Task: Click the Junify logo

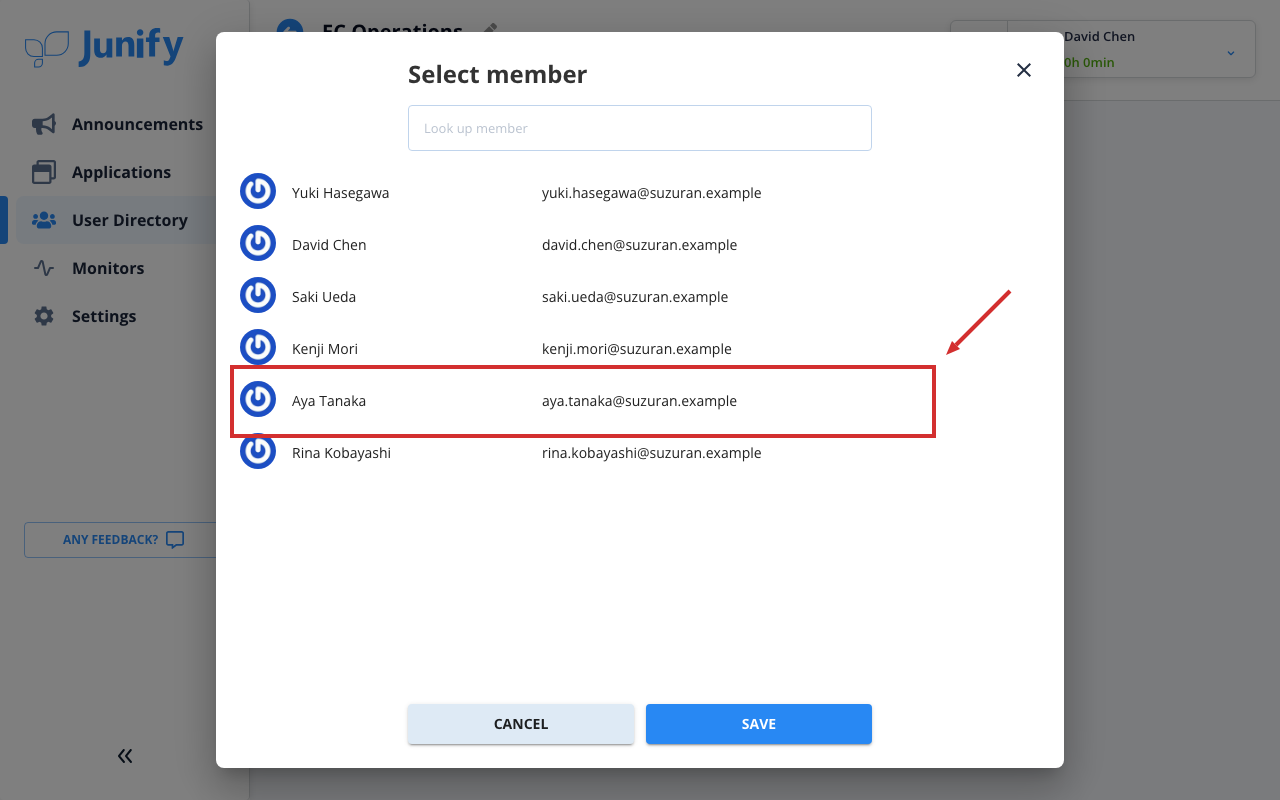Action: [x=104, y=47]
